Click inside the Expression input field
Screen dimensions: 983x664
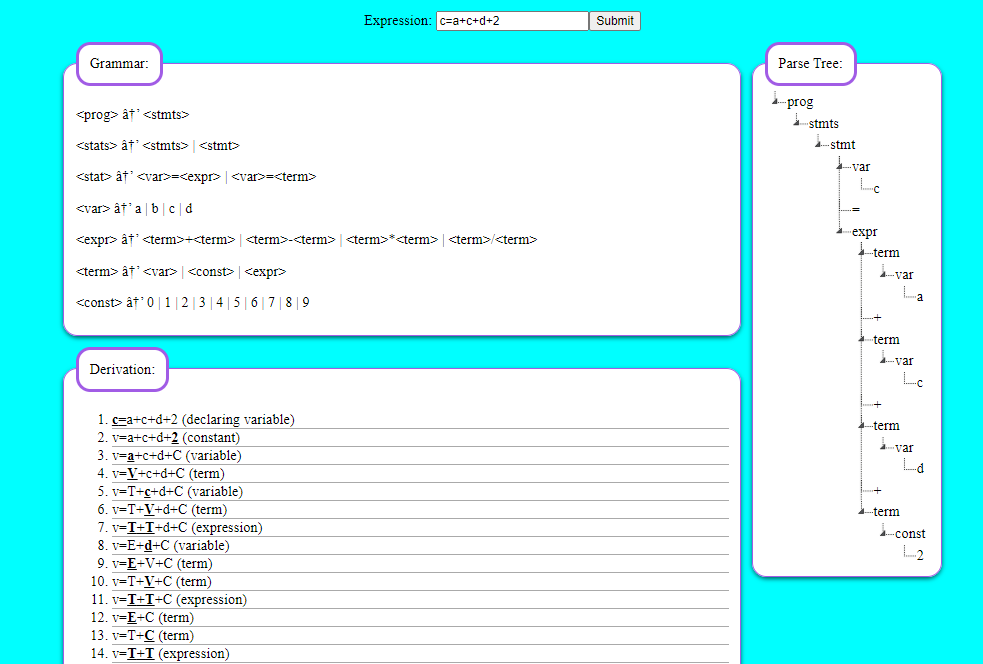tap(511, 20)
